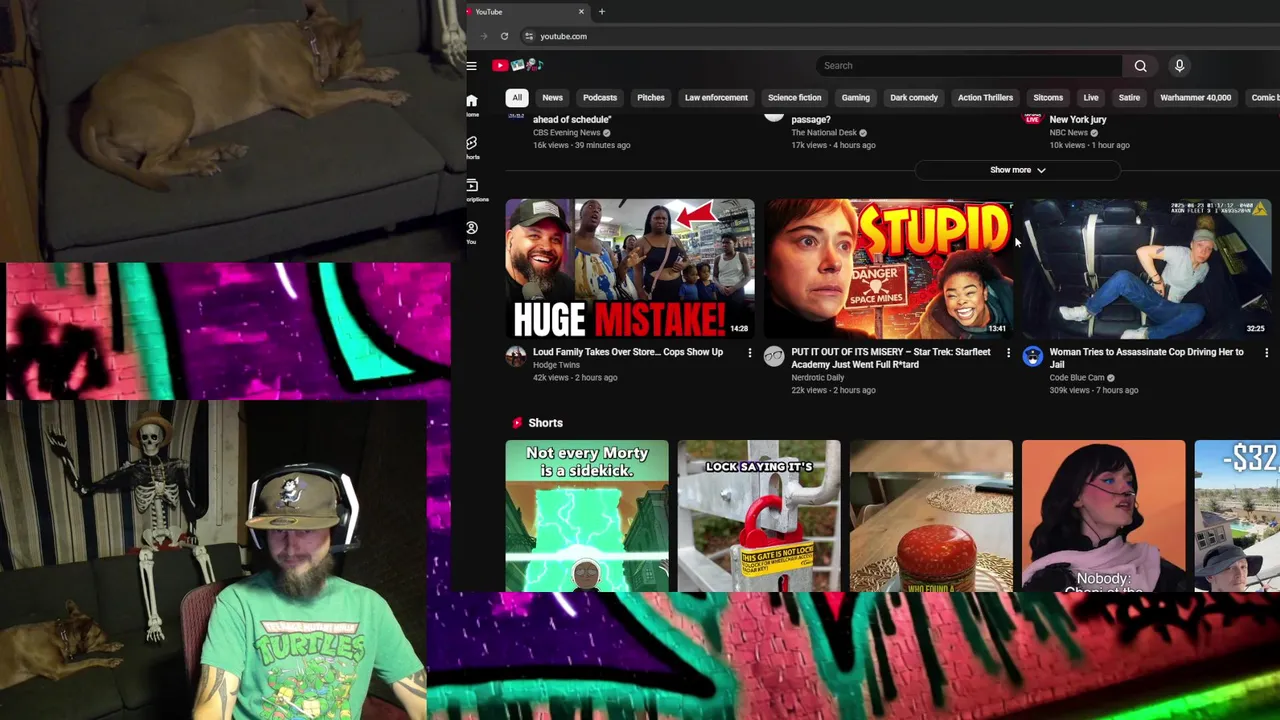Go to CBS Evening News channel
The height and width of the screenshot is (720, 1280).
[x=567, y=133]
